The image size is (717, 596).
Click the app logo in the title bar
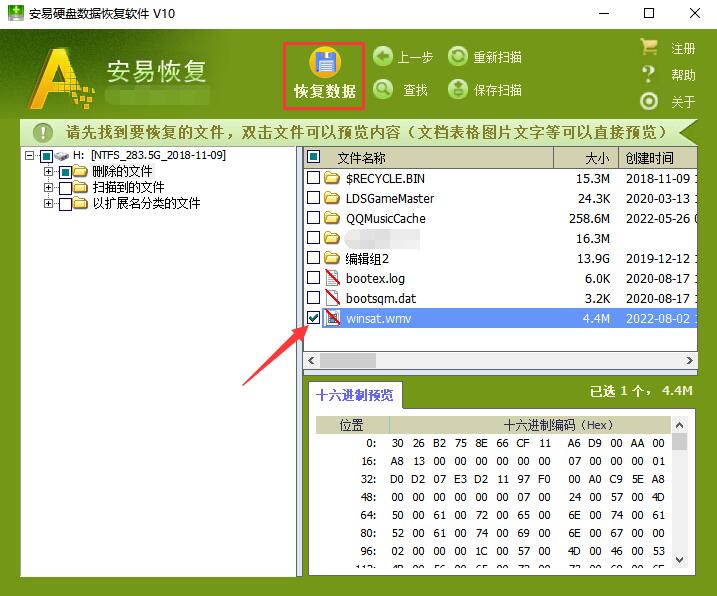click(16, 13)
